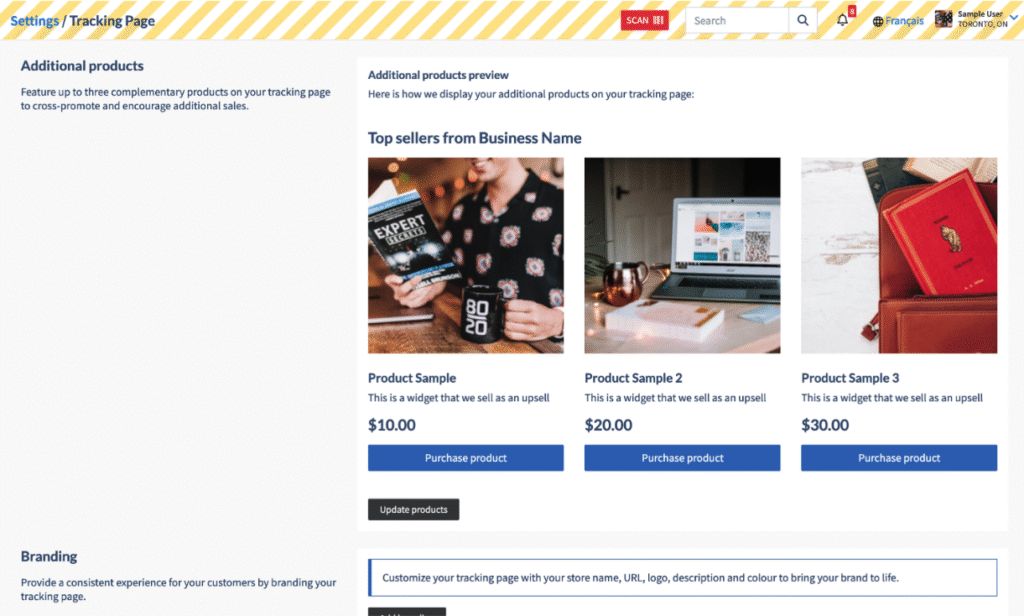Click the Sample User avatar image
1024x616 pixels.
click(943, 19)
